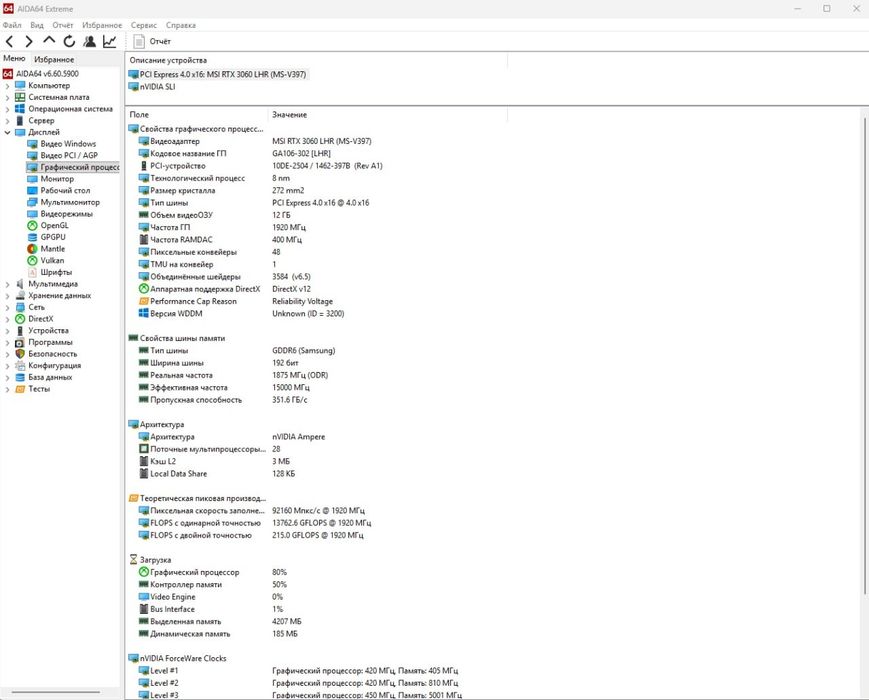Open the Отчёт menu in menu bar
The height and width of the screenshot is (700, 869).
[x=63, y=25]
